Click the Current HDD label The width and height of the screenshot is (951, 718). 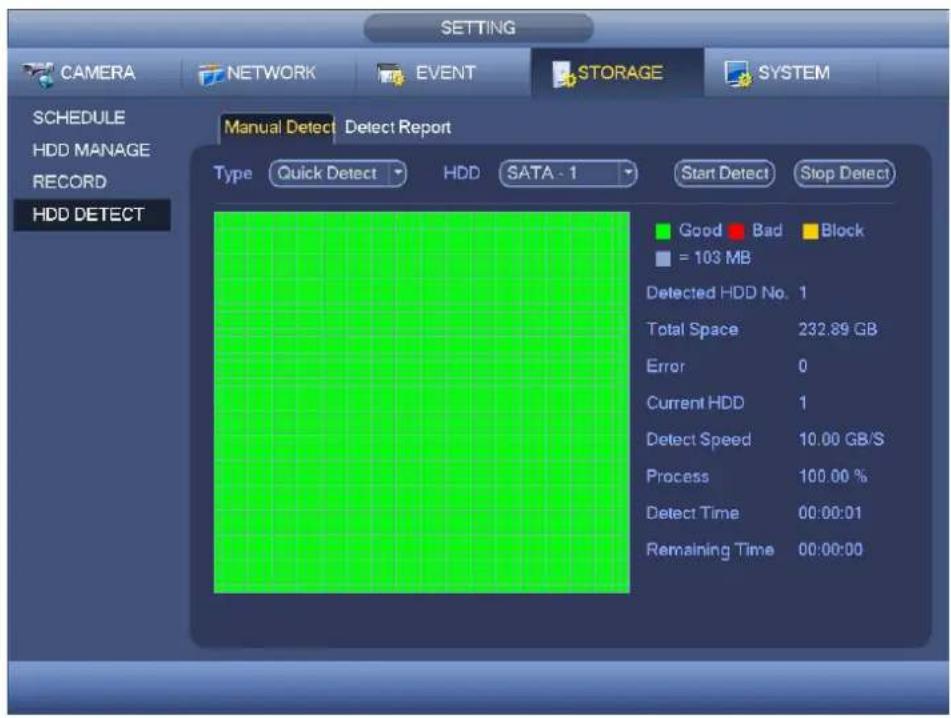point(695,403)
